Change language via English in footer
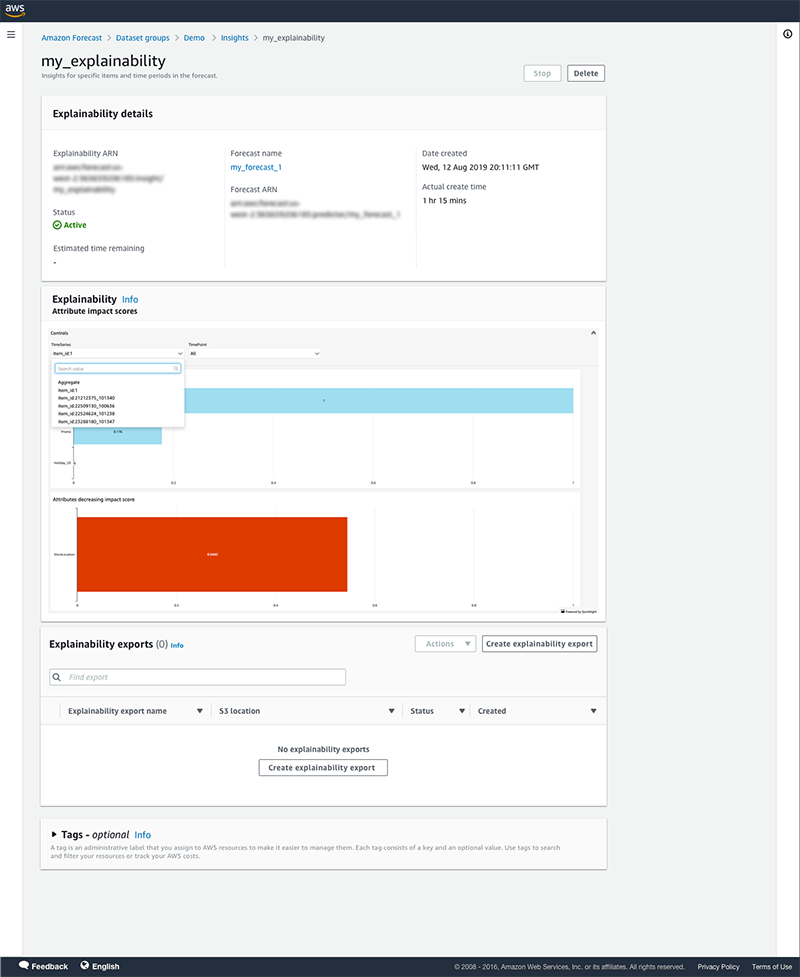The width and height of the screenshot is (800, 977). coord(106,966)
